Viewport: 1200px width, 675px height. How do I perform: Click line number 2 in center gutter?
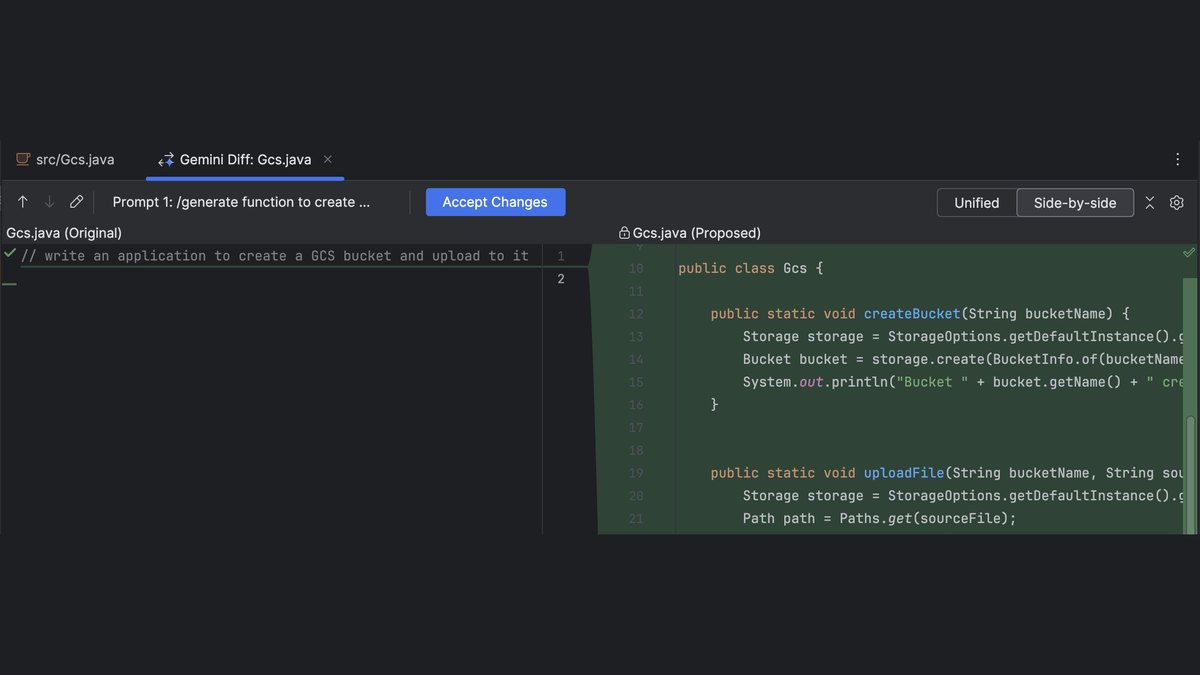[561, 279]
